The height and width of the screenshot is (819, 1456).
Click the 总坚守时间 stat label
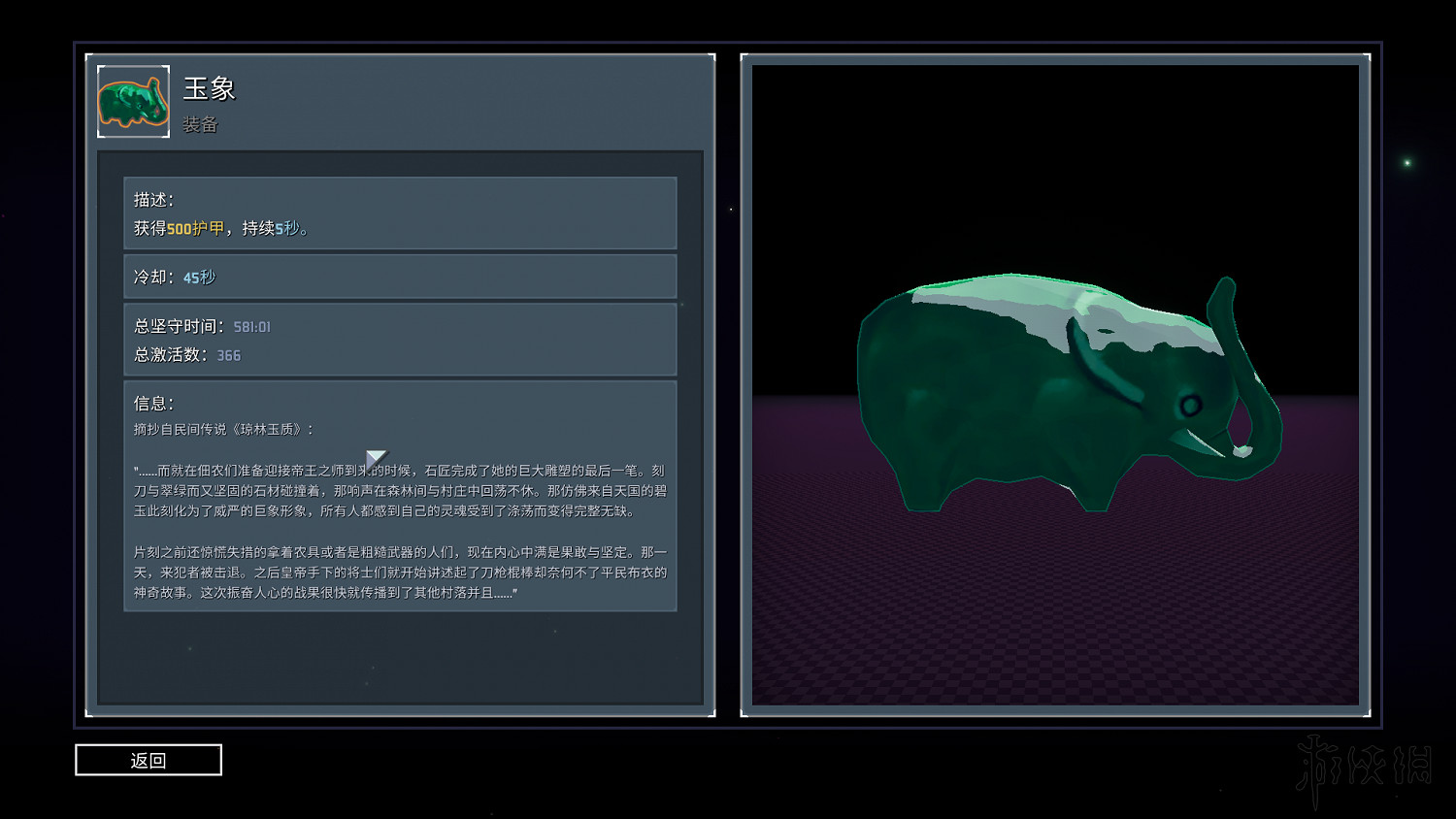coord(179,327)
